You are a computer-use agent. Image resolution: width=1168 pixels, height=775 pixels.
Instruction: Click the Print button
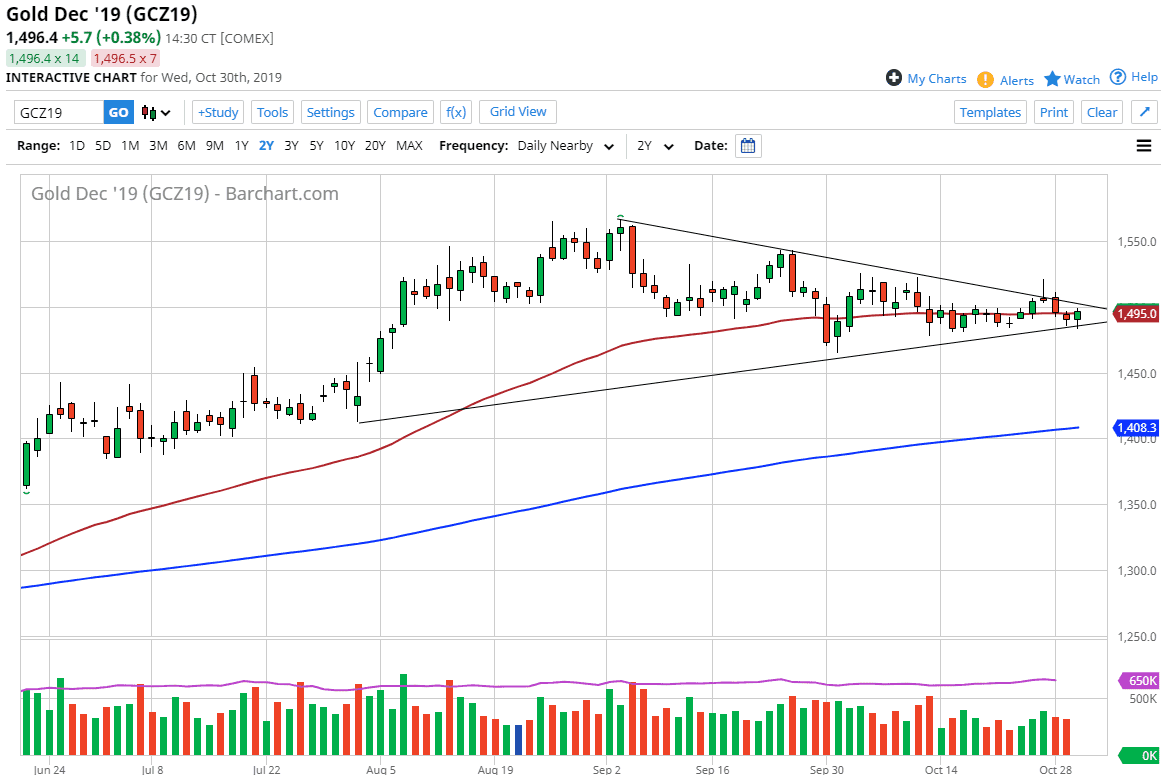tap(1054, 112)
